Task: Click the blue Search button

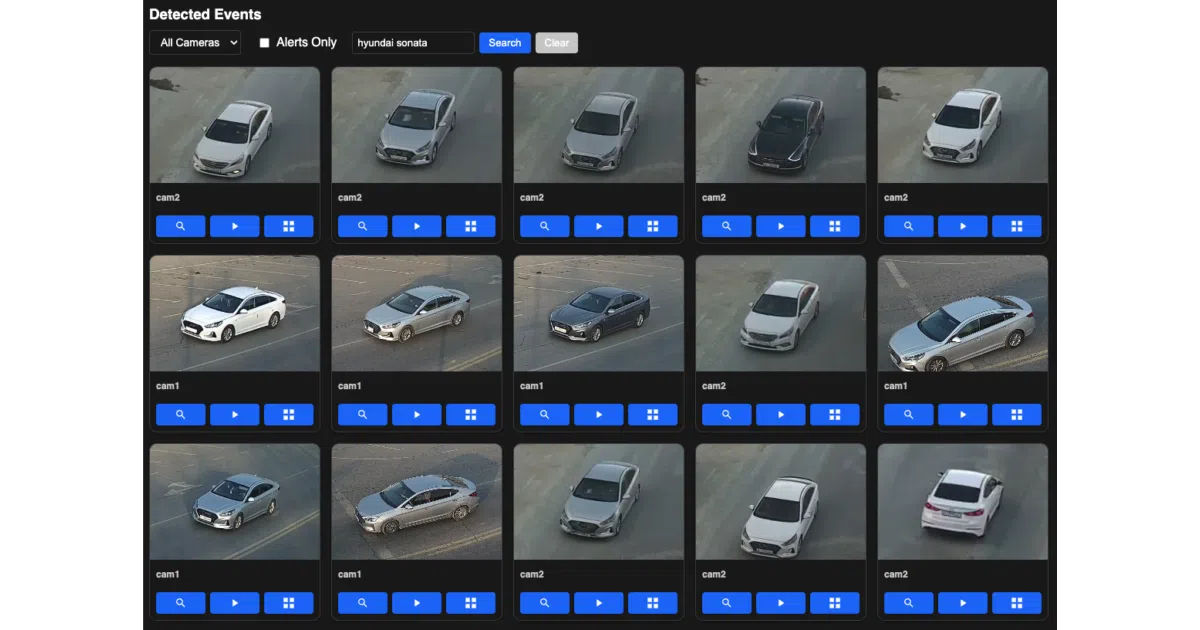Action: (x=505, y=43)
